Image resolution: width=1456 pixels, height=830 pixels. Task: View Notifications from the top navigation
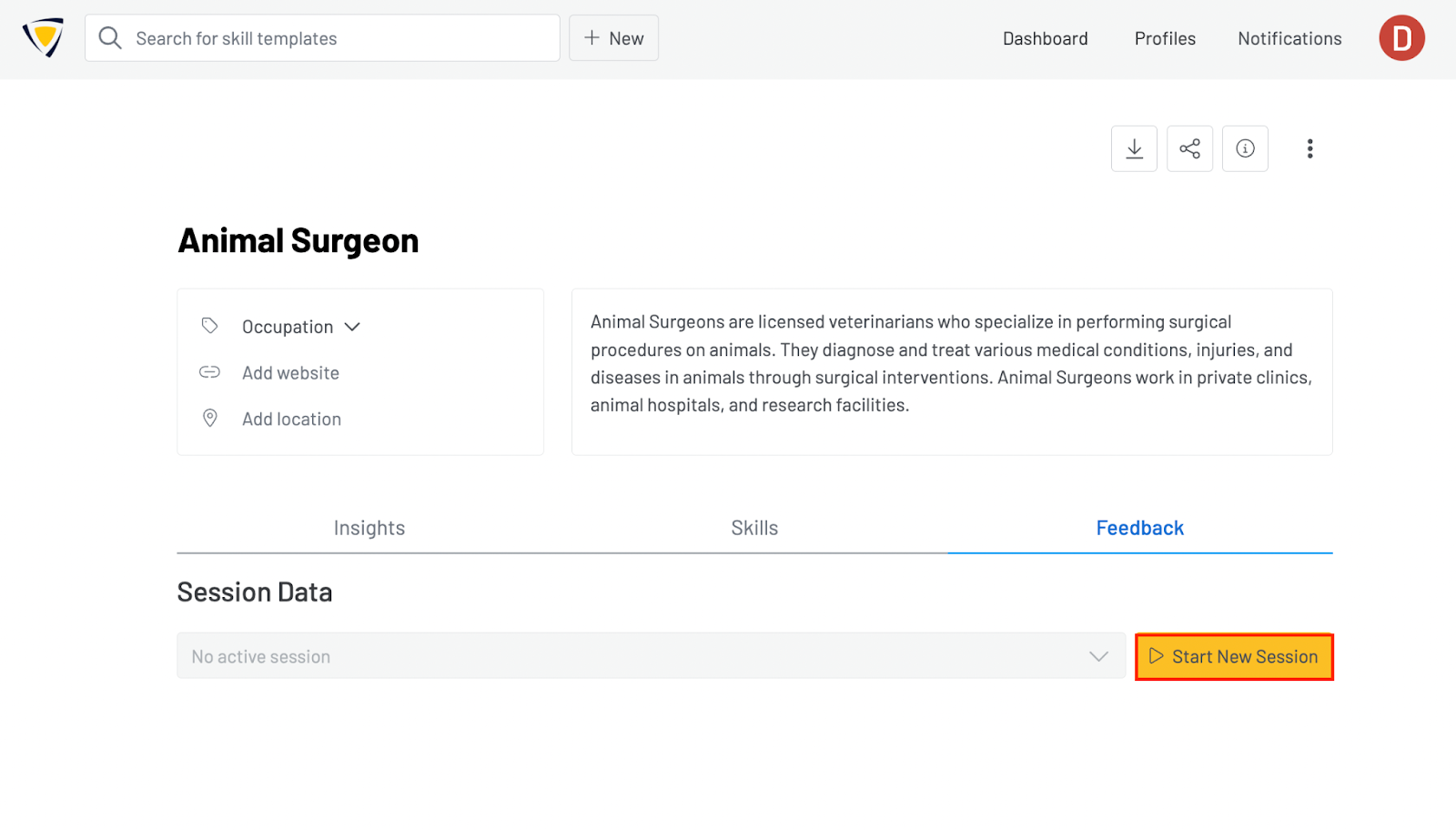(1289, 38)
